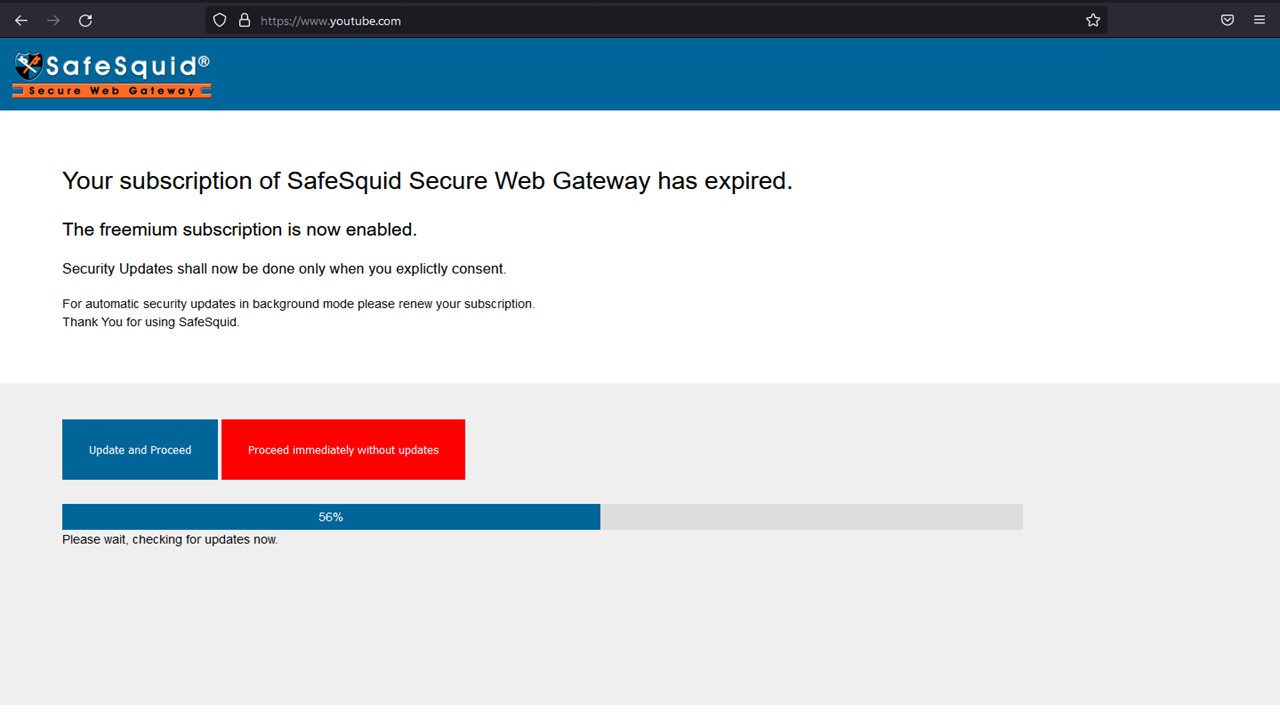Go back with the browser back arrow

point(21,20)
